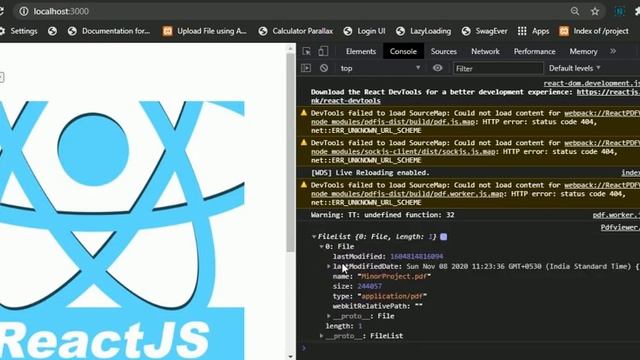Toggle the console sidebar icon
The width and height of the screenshot is (640, 360).
click(306, 68)
